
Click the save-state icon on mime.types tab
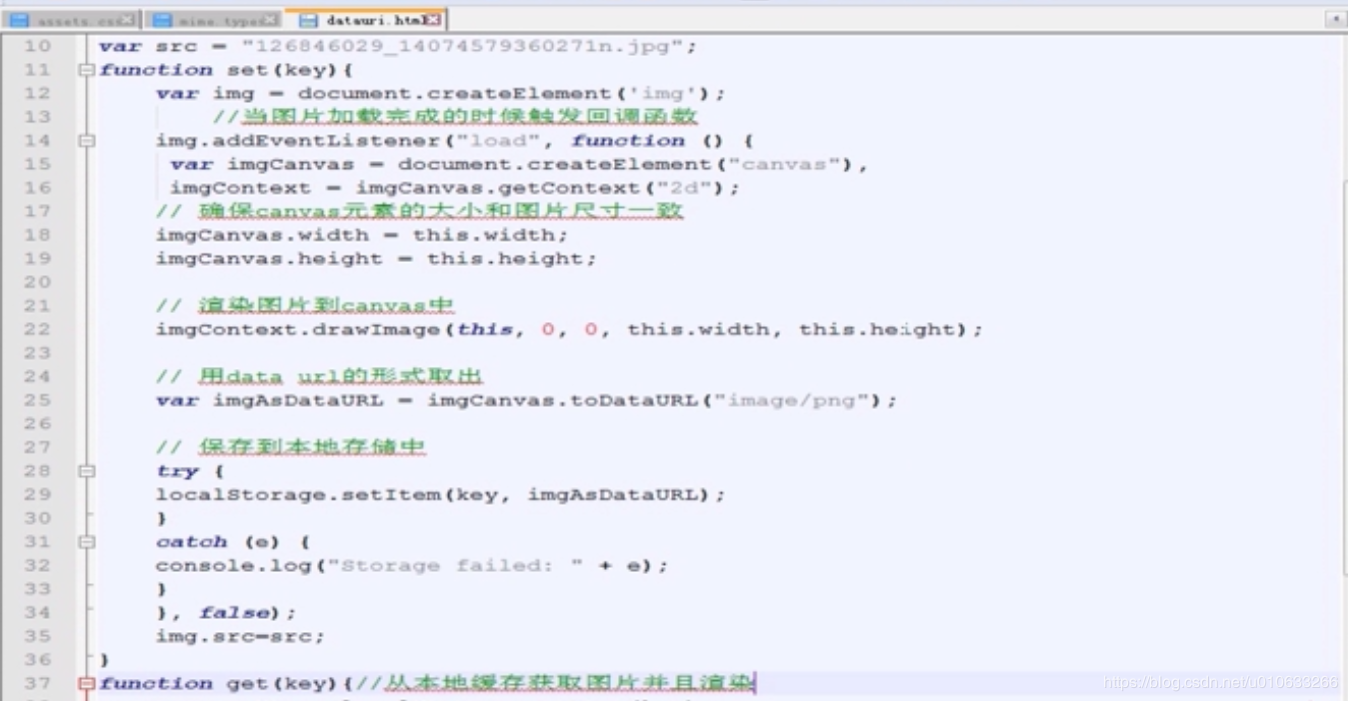(x=161, y=20)
